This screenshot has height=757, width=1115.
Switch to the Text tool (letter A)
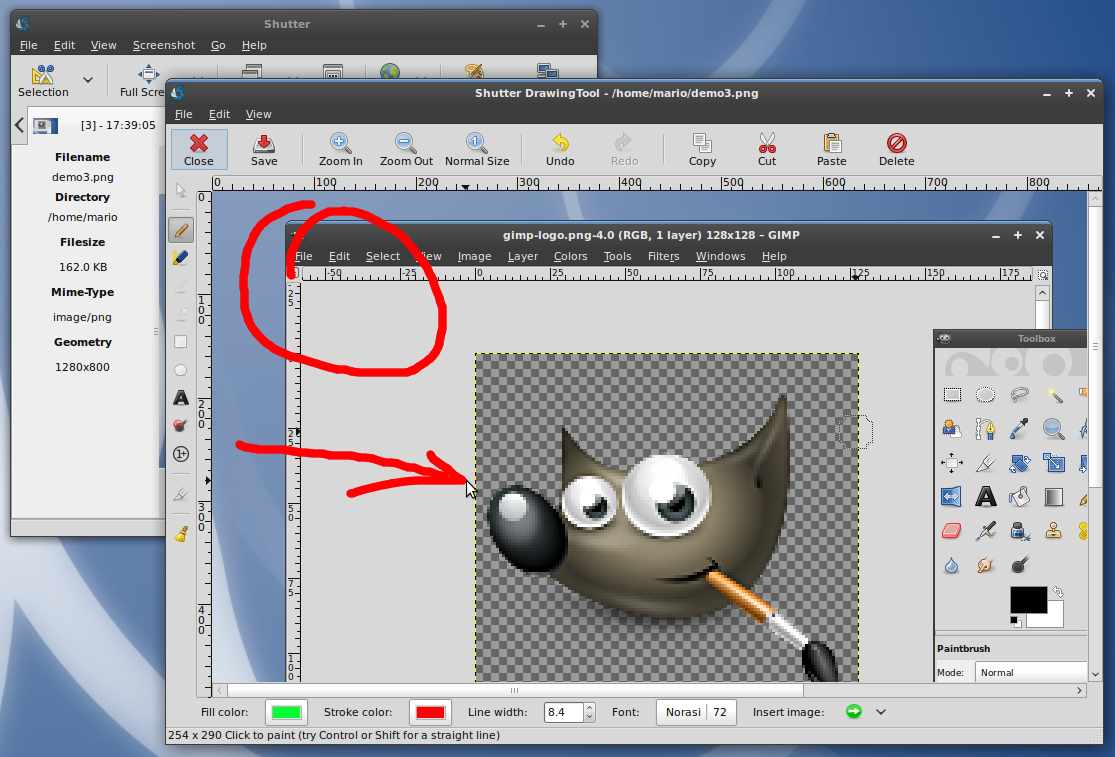[181, 398]
